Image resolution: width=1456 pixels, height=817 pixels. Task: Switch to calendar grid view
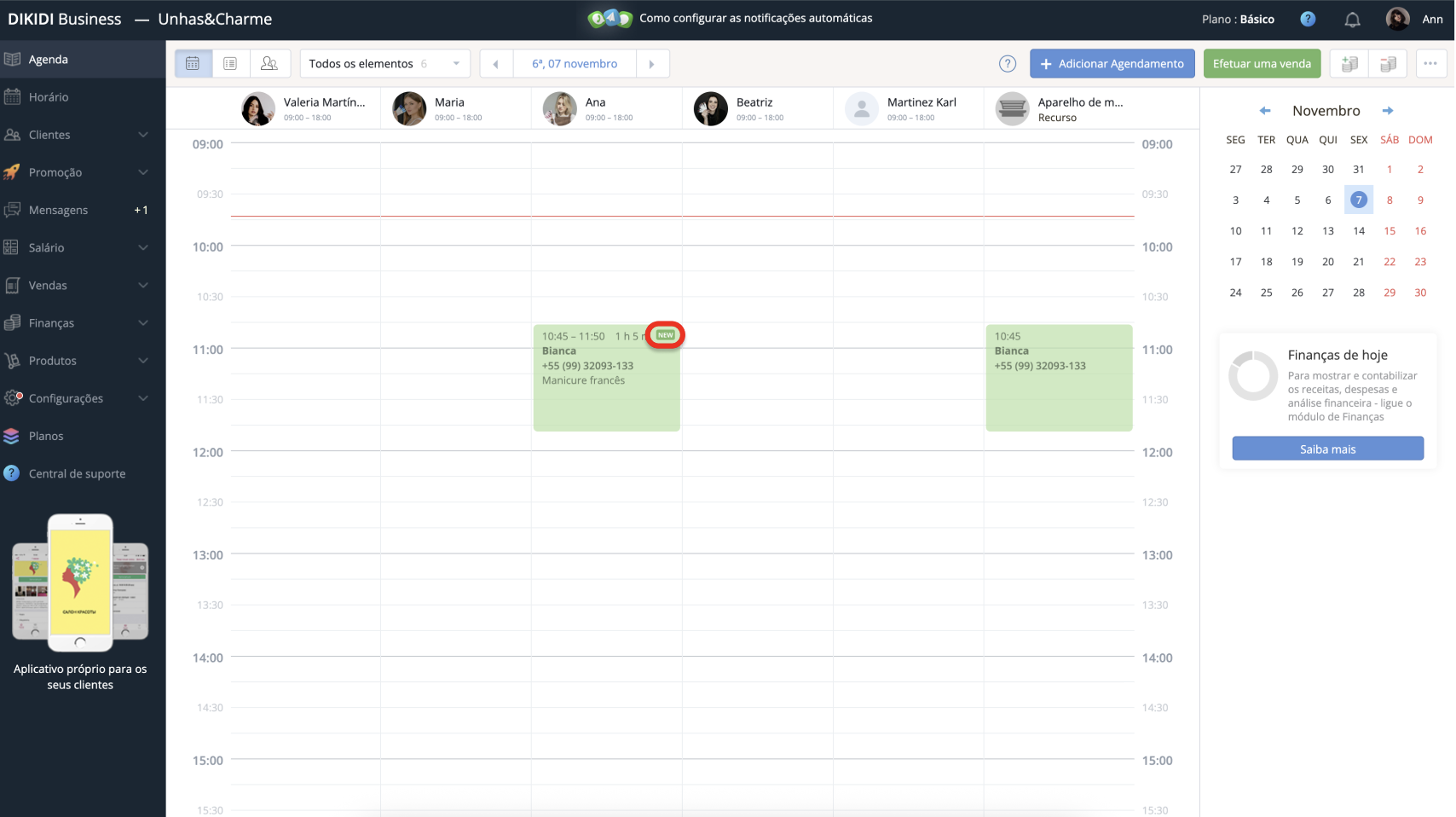point(194,64)
